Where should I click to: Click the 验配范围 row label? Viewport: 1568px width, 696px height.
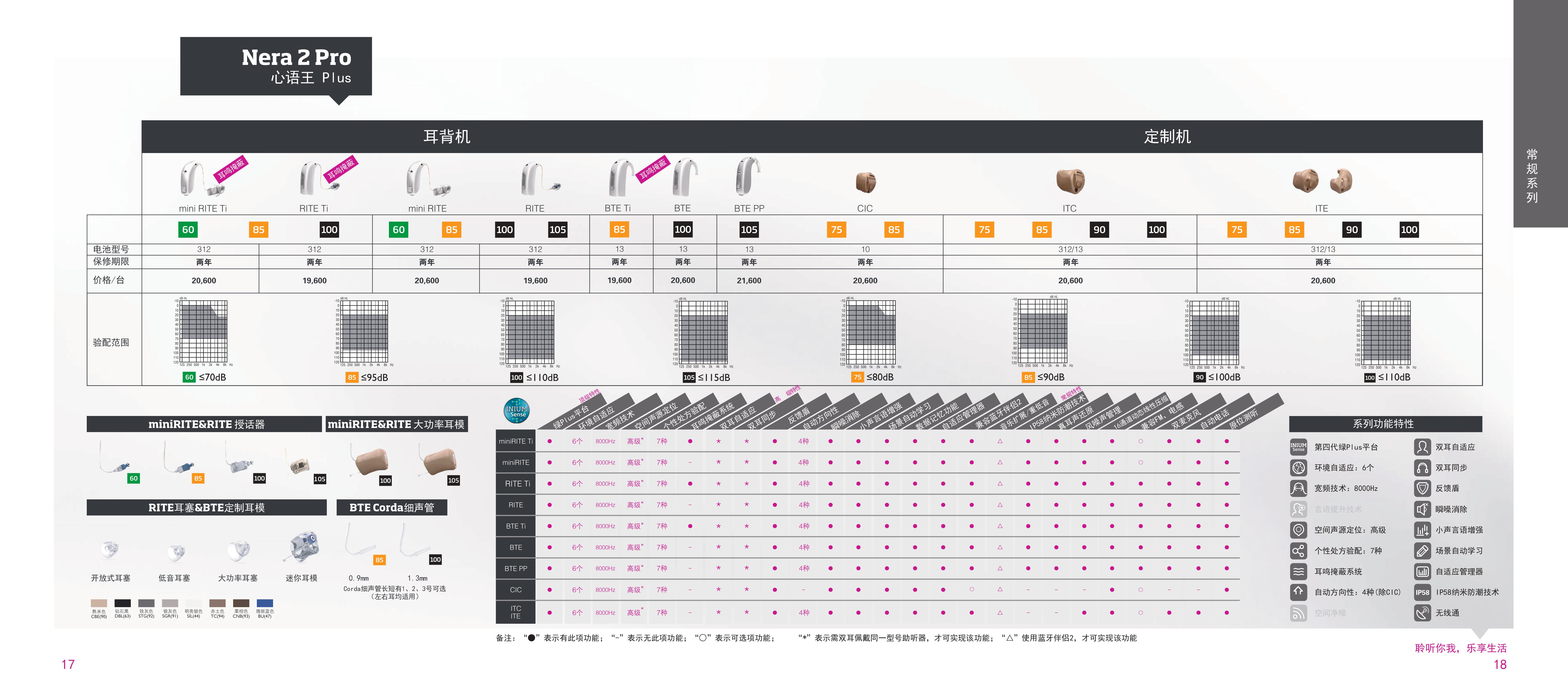point(111,342)
